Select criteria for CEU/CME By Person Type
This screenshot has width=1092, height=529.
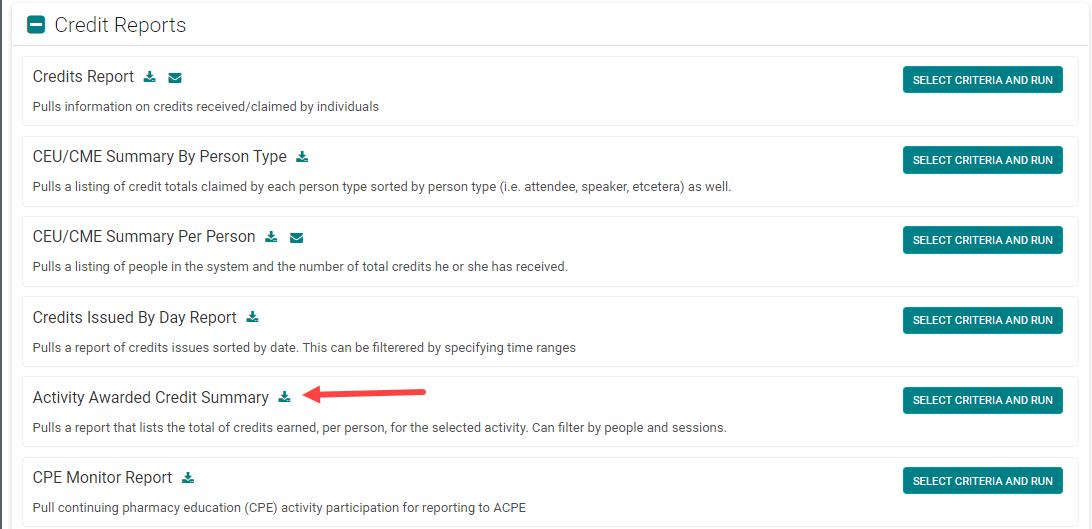[982, 160]
